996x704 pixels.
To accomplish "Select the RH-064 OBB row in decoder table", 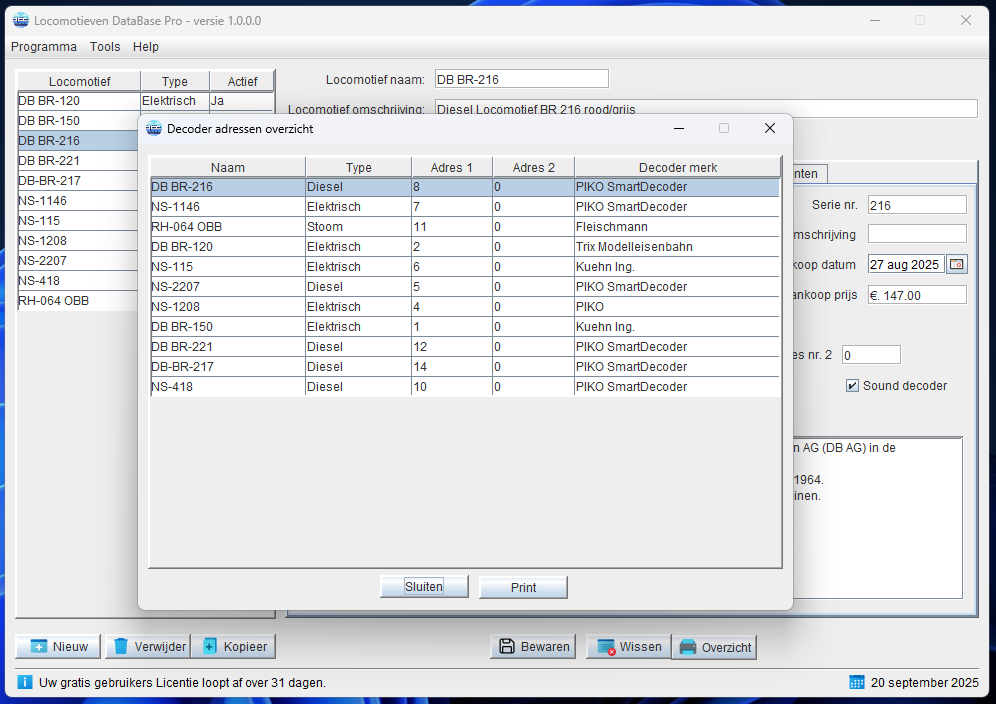I will [x=228, y=227].
